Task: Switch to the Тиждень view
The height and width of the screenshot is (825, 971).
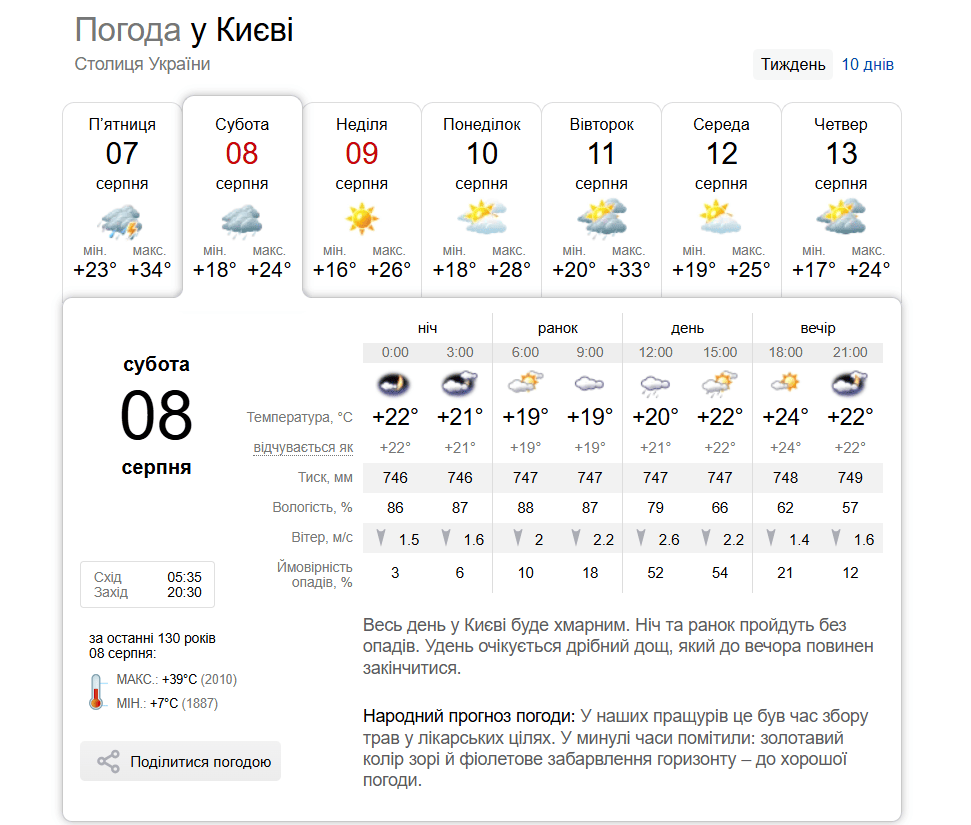Action: click(793, 64)
